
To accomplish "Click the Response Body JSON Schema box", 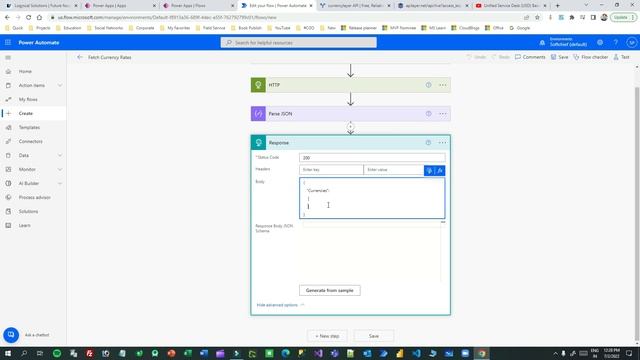I will pyautogui.click(x=372, y=251).
